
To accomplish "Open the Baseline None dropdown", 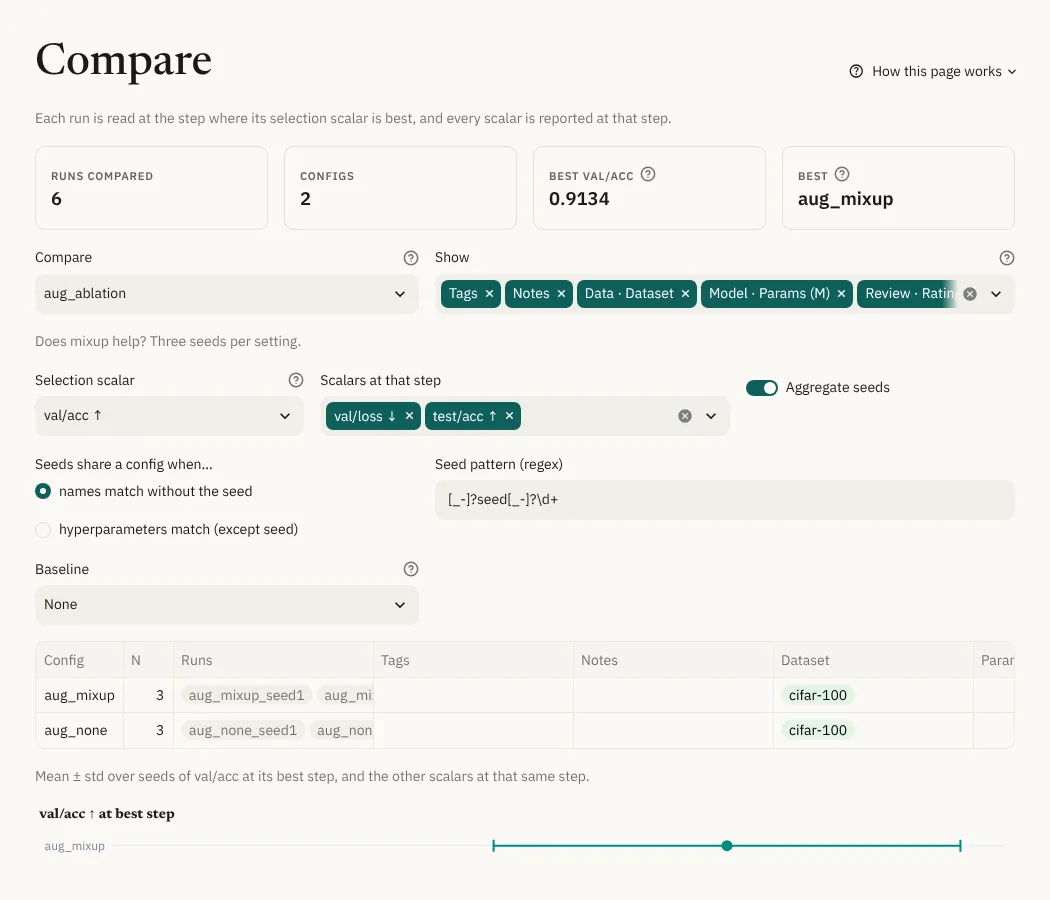I will coord(227,605).
